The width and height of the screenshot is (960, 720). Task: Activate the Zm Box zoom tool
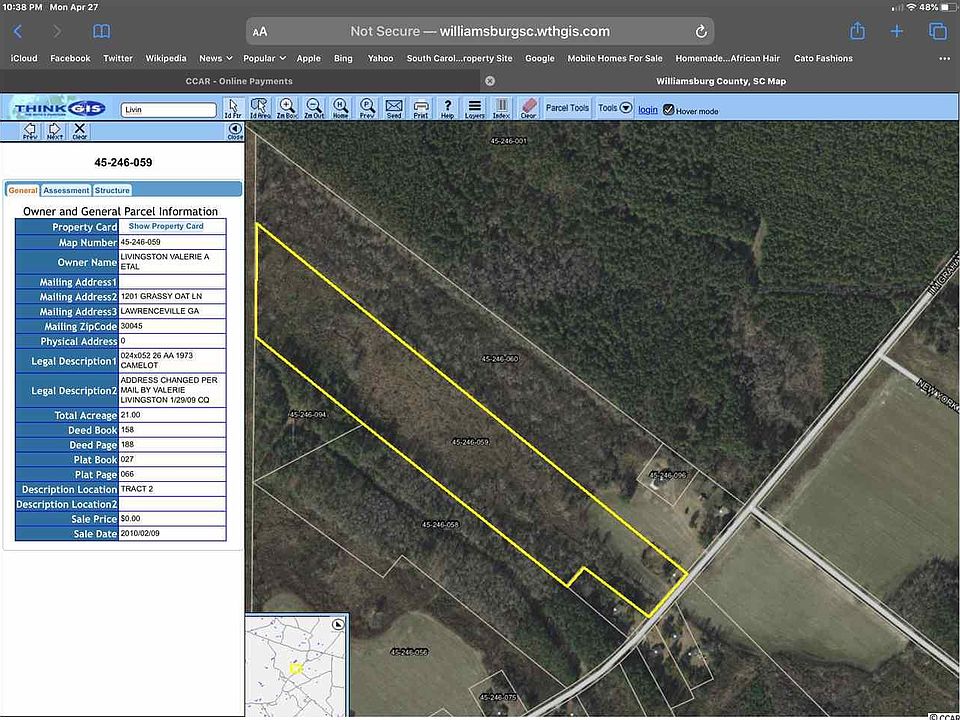(x=287, y=108)
